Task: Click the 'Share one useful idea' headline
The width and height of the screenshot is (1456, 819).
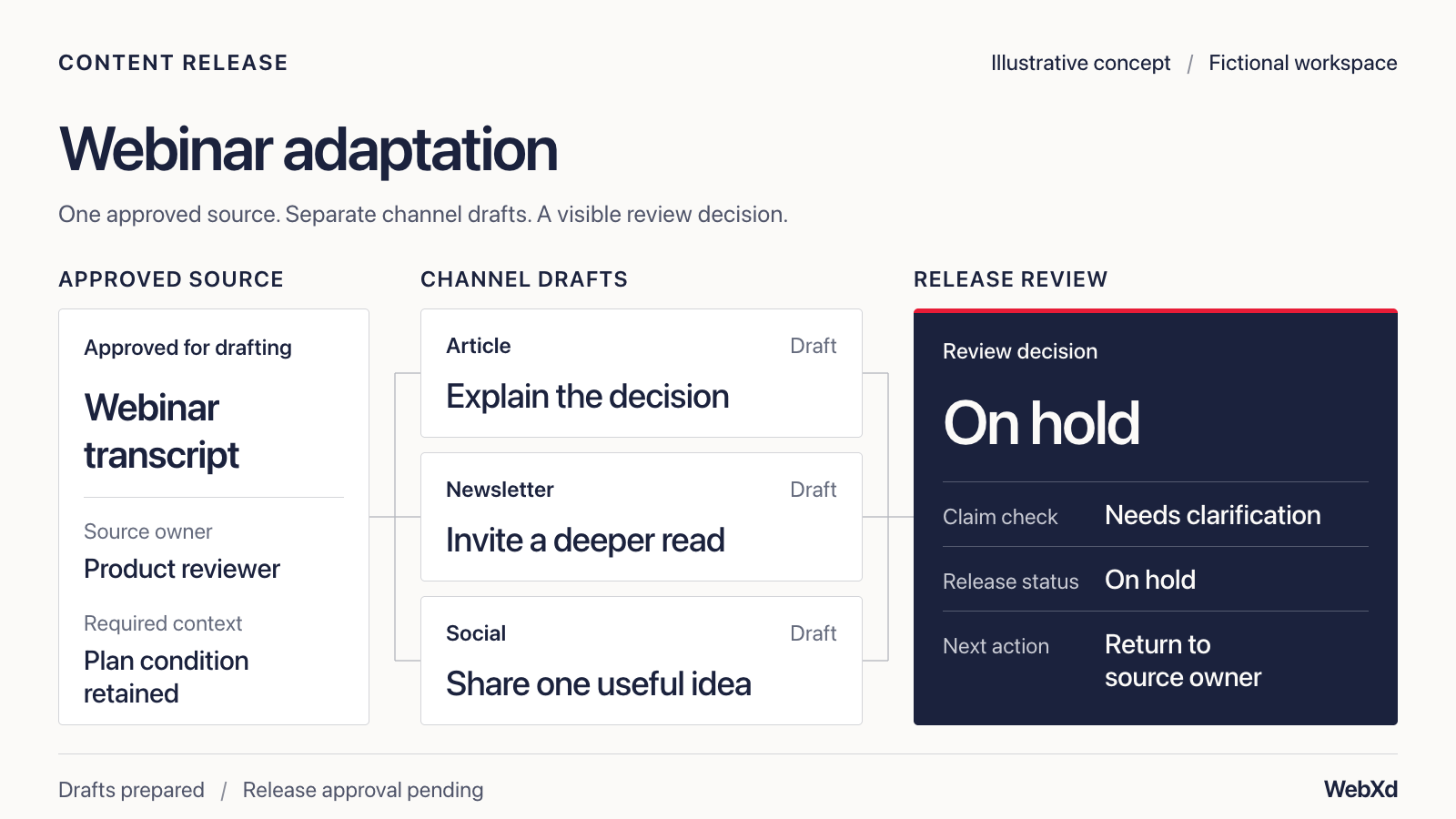Action: [599, 684]
